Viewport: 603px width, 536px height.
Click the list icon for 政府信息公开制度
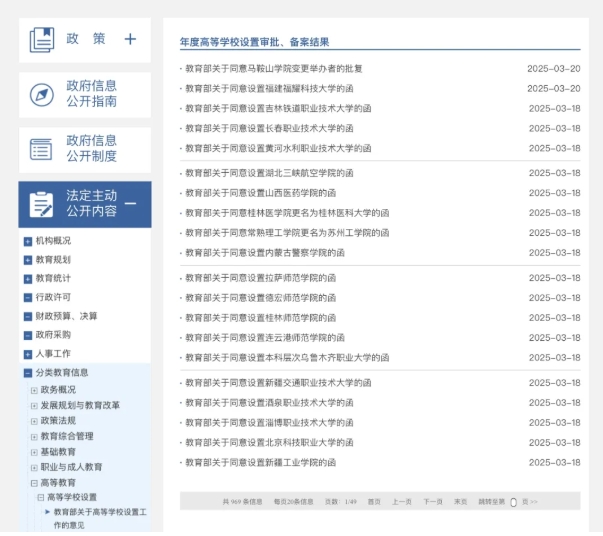pos(41,149)
